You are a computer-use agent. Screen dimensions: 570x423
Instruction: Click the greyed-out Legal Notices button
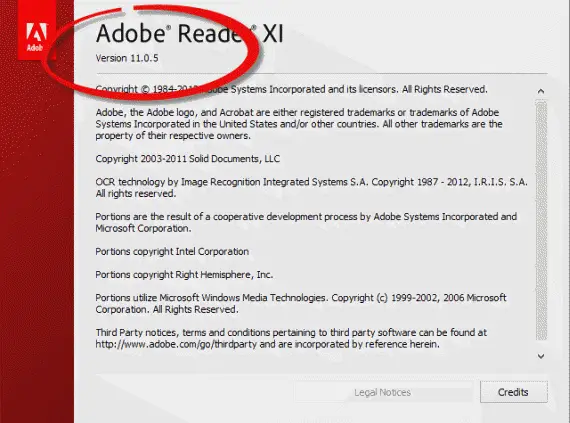[383, 392]
